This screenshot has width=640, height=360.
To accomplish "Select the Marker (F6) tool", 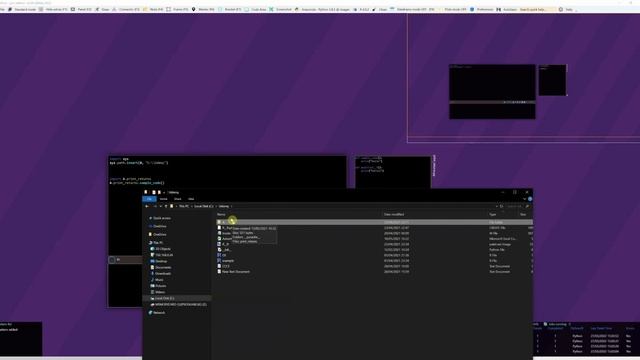I will 203,9.
